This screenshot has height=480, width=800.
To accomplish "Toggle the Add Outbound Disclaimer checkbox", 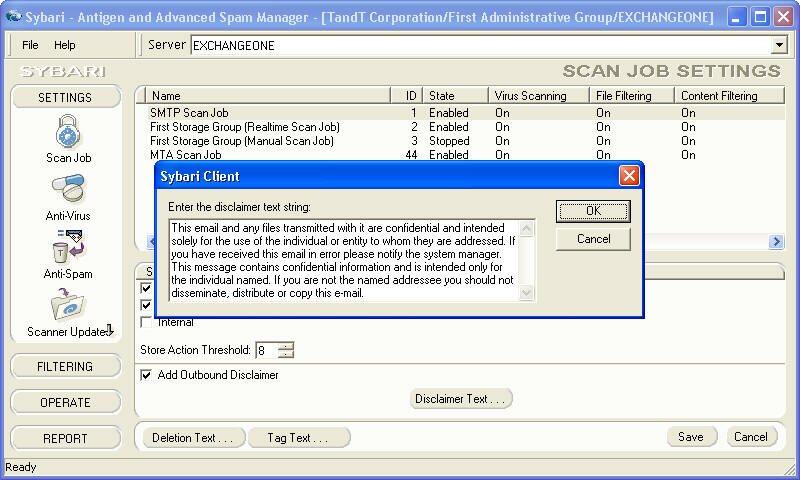I will click(147, 375).
